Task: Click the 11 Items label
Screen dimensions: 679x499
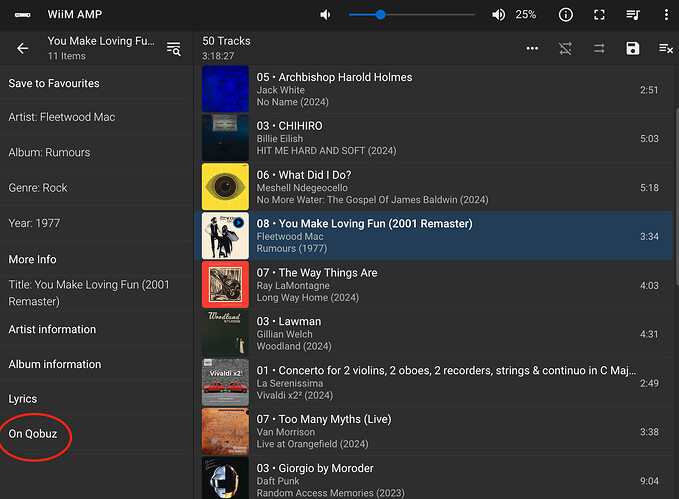Action: point(67,56)
